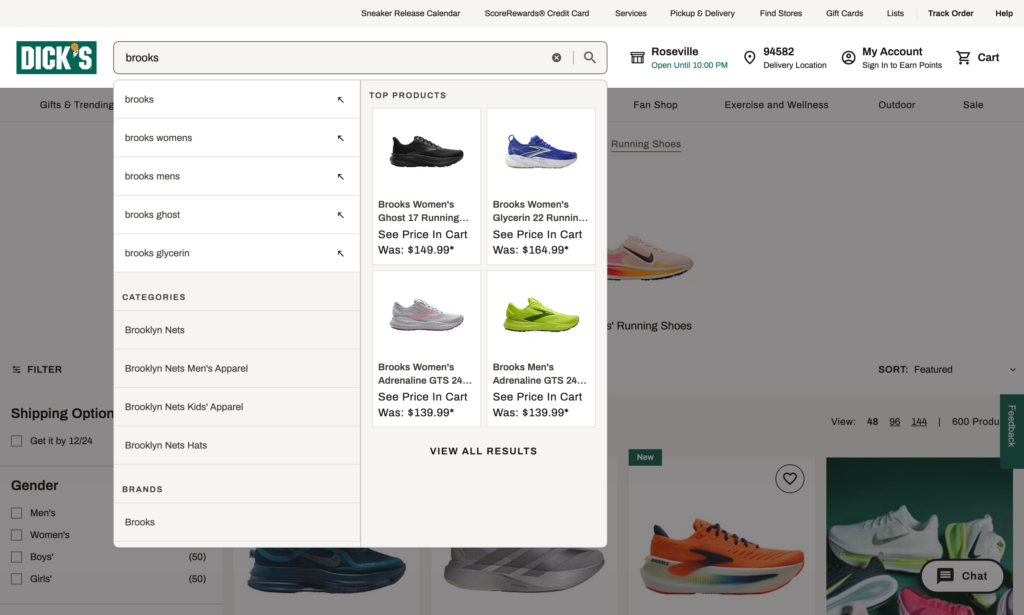Image resolution: width=1024 pixels, height=615 pixels.
Task: Click the Roseville store icon
Action: tap(637, 58)
